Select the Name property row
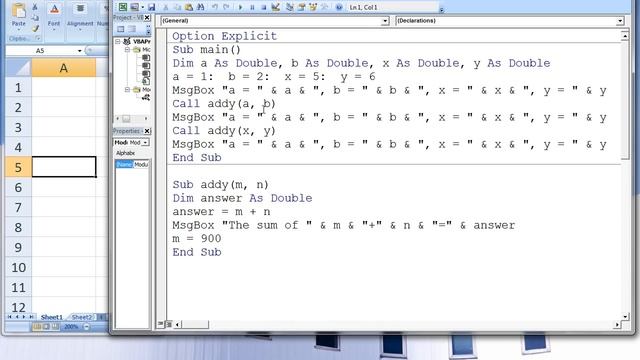 pyautogui.click(x=132, y=164)
